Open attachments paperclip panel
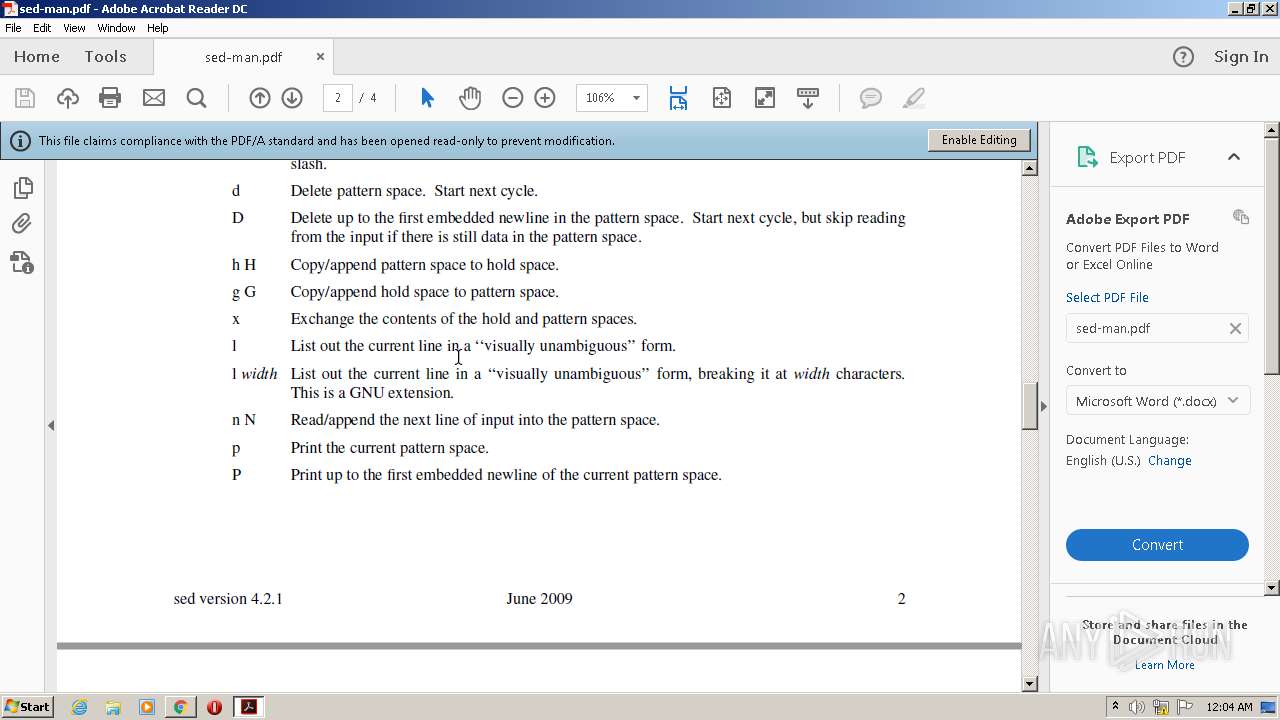Screen dimensions: 1280x720 point(22,224)
